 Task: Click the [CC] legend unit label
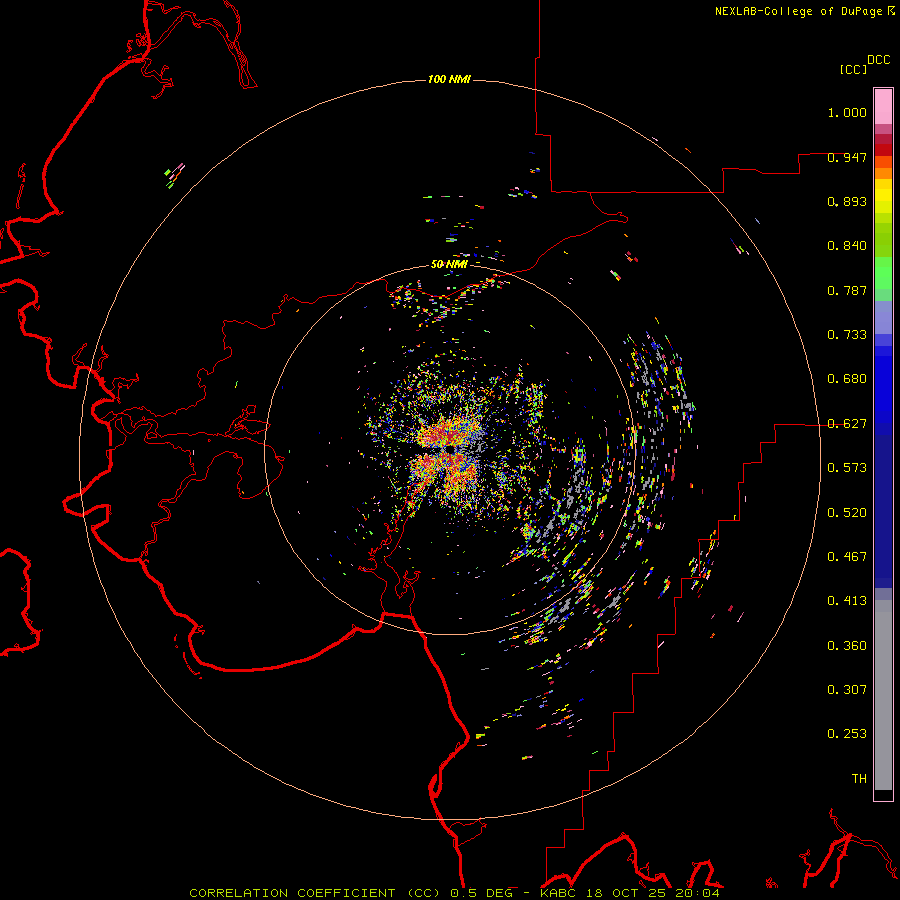(x=853, y=69)
